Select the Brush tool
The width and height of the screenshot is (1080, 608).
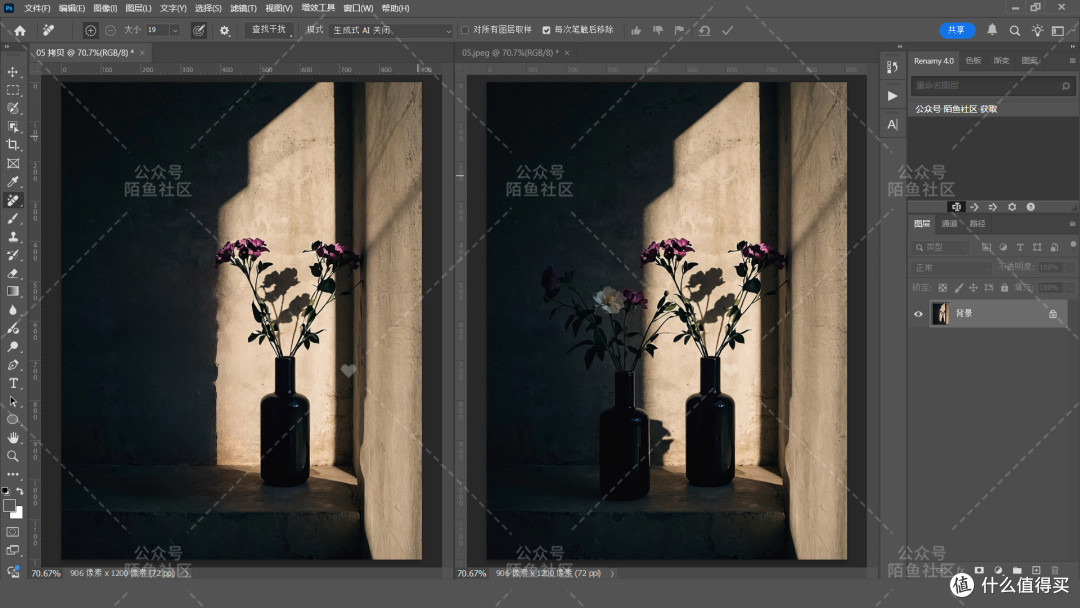point(12,218)
